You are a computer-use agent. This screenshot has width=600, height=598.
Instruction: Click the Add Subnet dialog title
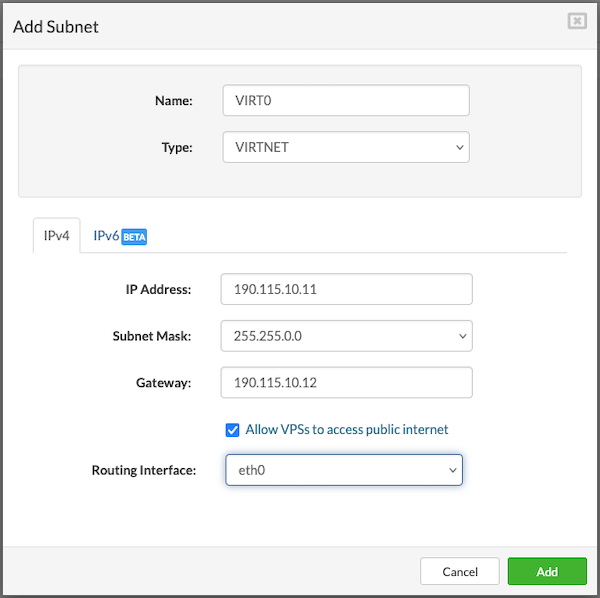[x=56, y=27]
